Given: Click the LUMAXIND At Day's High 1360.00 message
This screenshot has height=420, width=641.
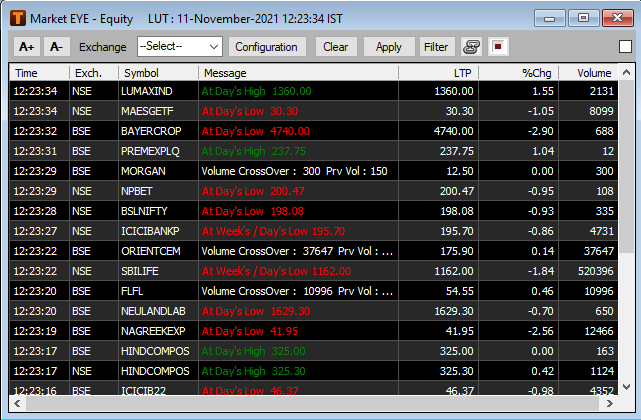Looking at the screenshot, I should click(256, 91).
